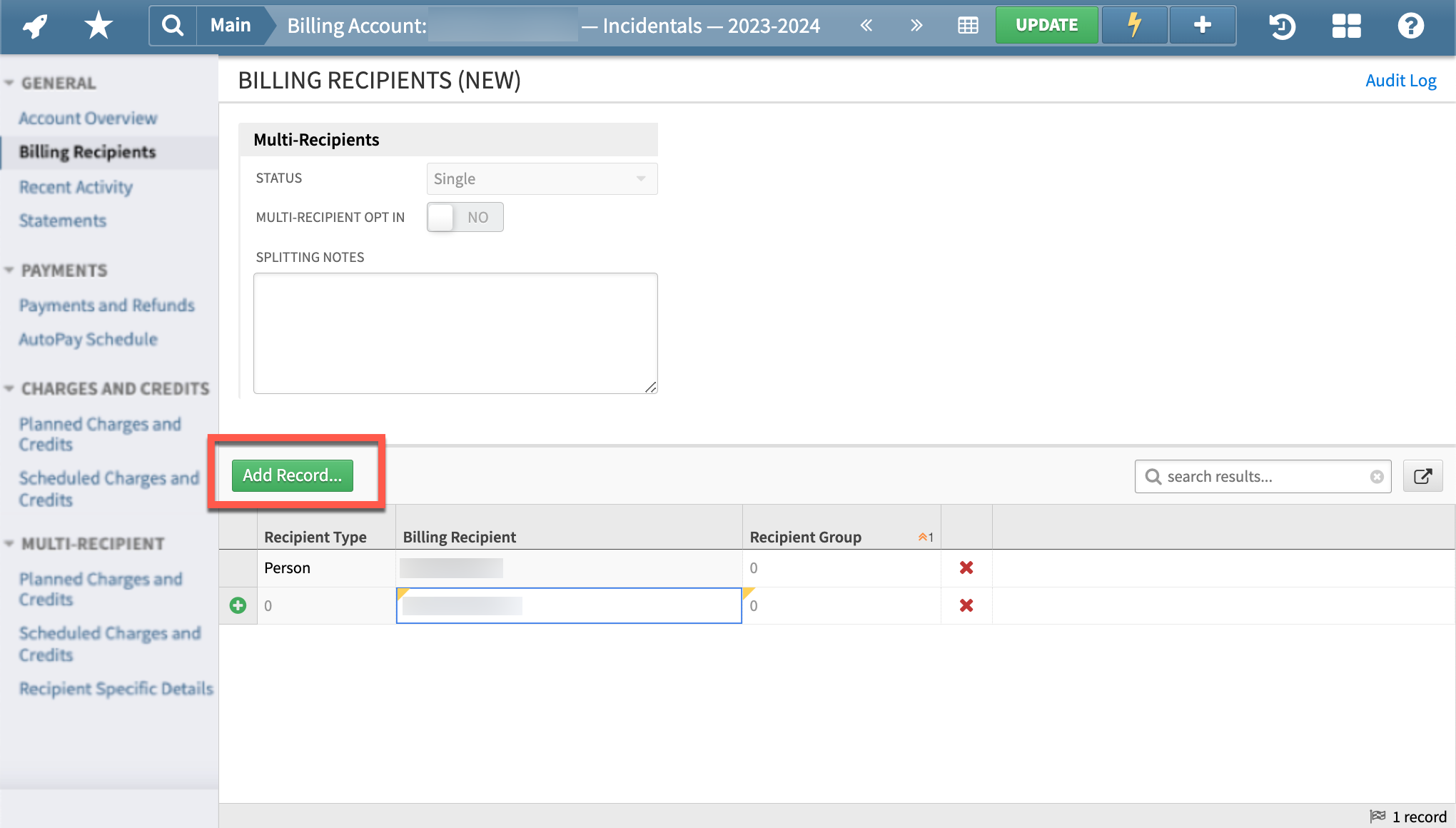The width and height of the screenshot is (1456, 828).
Task: Collapse the PAYMENTS section in the sidebar
Action: click(9, 269)
